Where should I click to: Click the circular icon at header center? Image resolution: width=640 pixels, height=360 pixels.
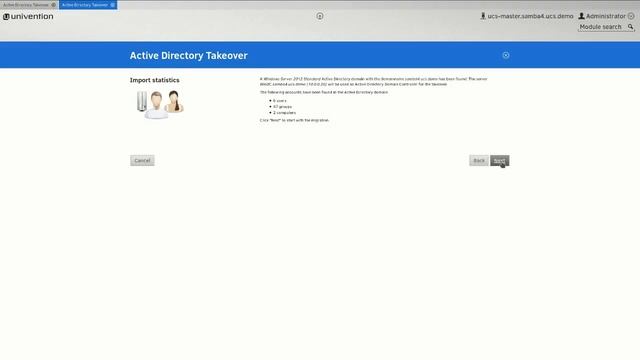click(320, 16)
